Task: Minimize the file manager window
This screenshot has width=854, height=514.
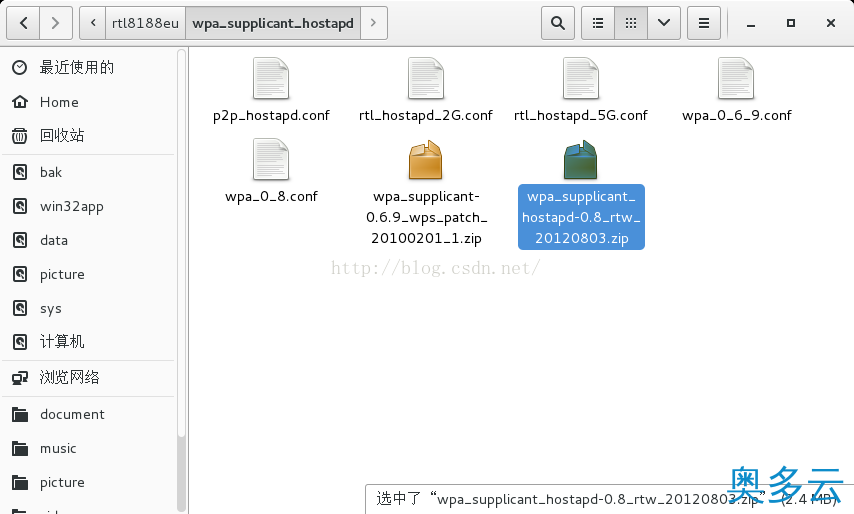Action: click(751, 23)
